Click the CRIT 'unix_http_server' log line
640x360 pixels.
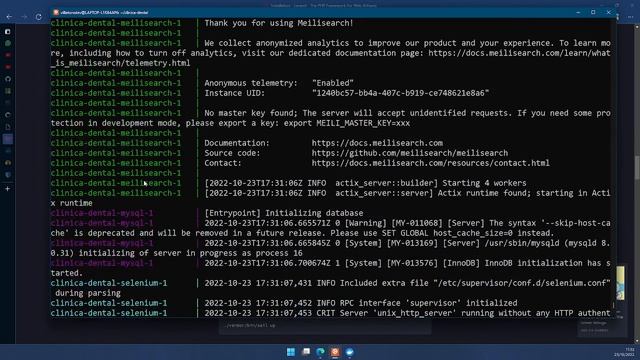coord(407,313)
